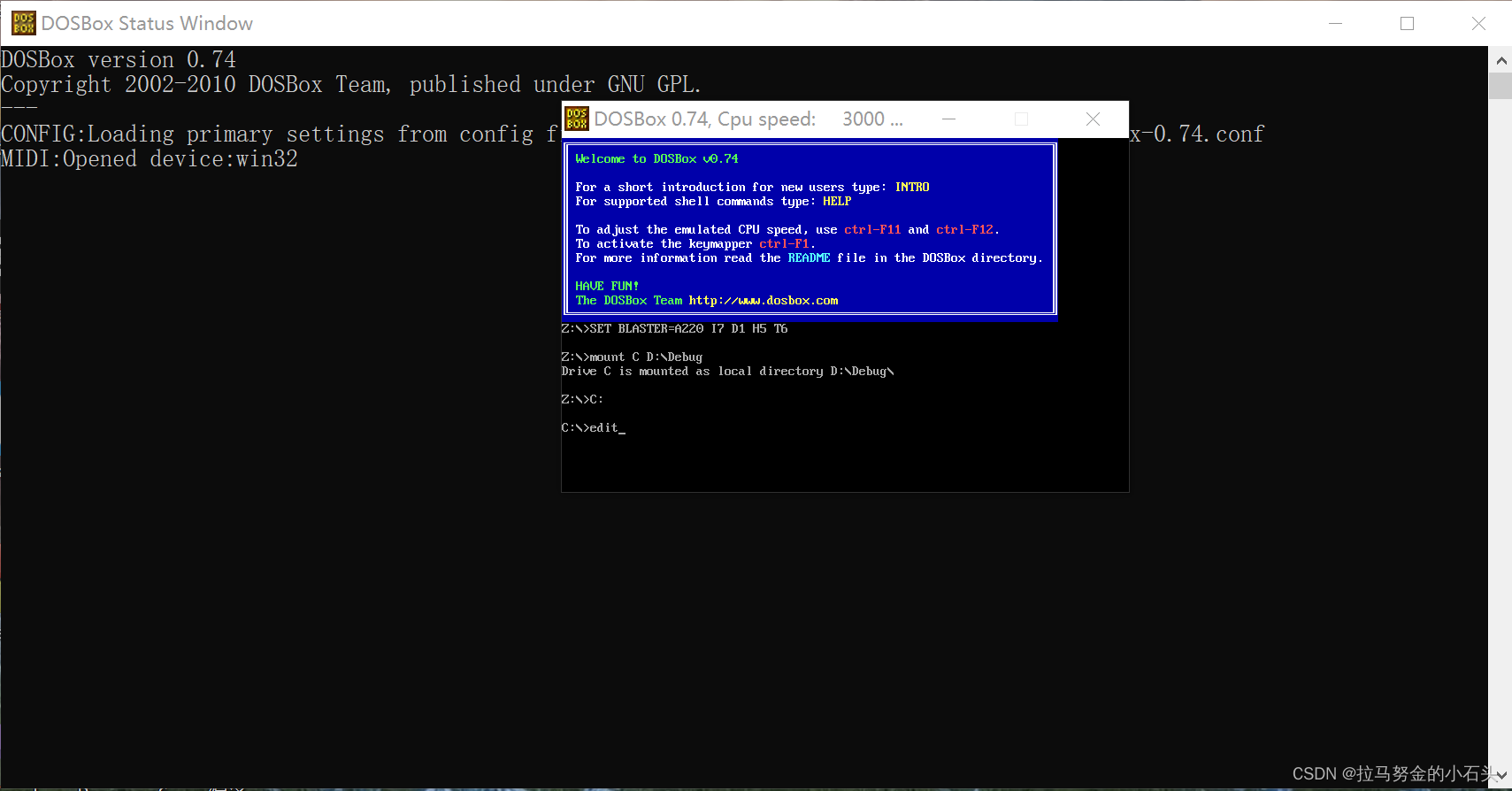This screenshot has height=791, width=1512.
Task: Click 'Drive C is mounted as local directory' line
Action: coord(727,372)
